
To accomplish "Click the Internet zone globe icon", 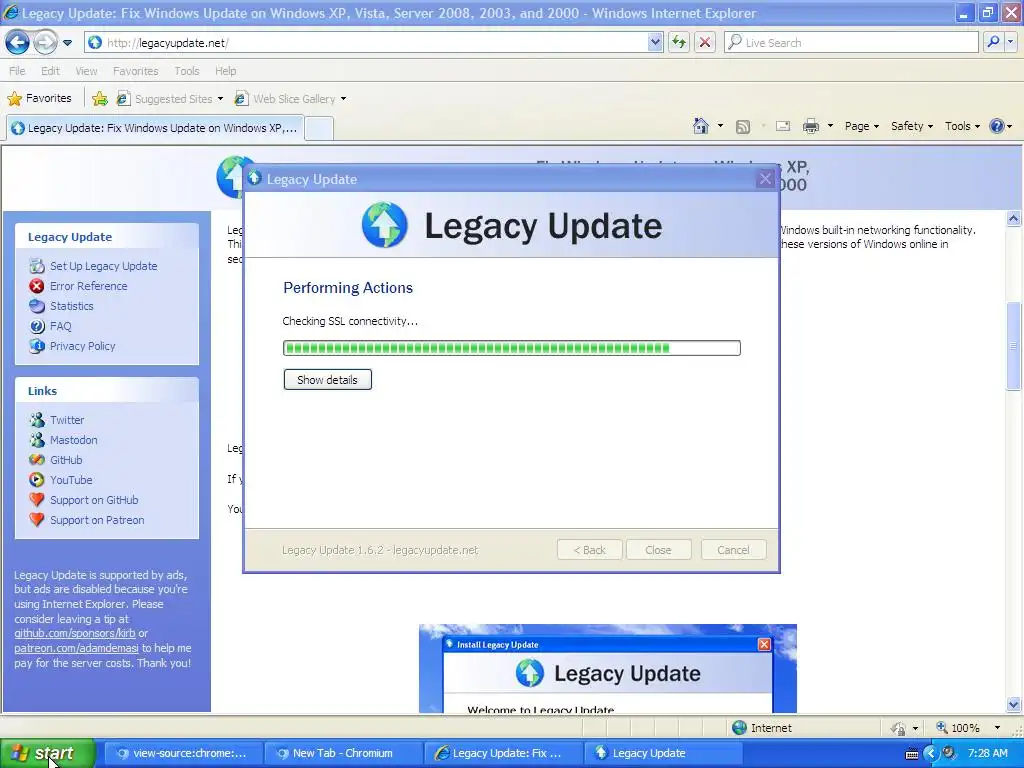I will click(739, 728).
